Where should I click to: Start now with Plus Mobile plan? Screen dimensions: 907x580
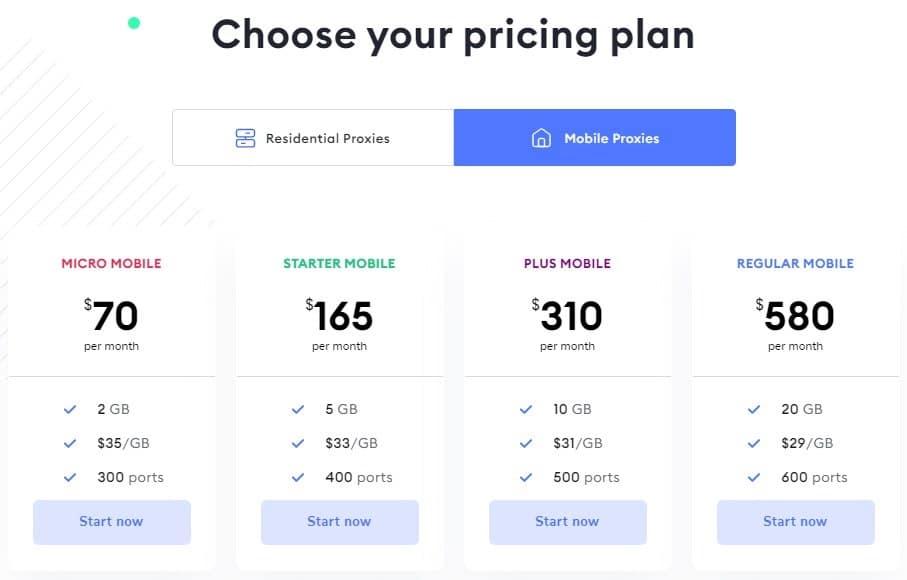567,522
